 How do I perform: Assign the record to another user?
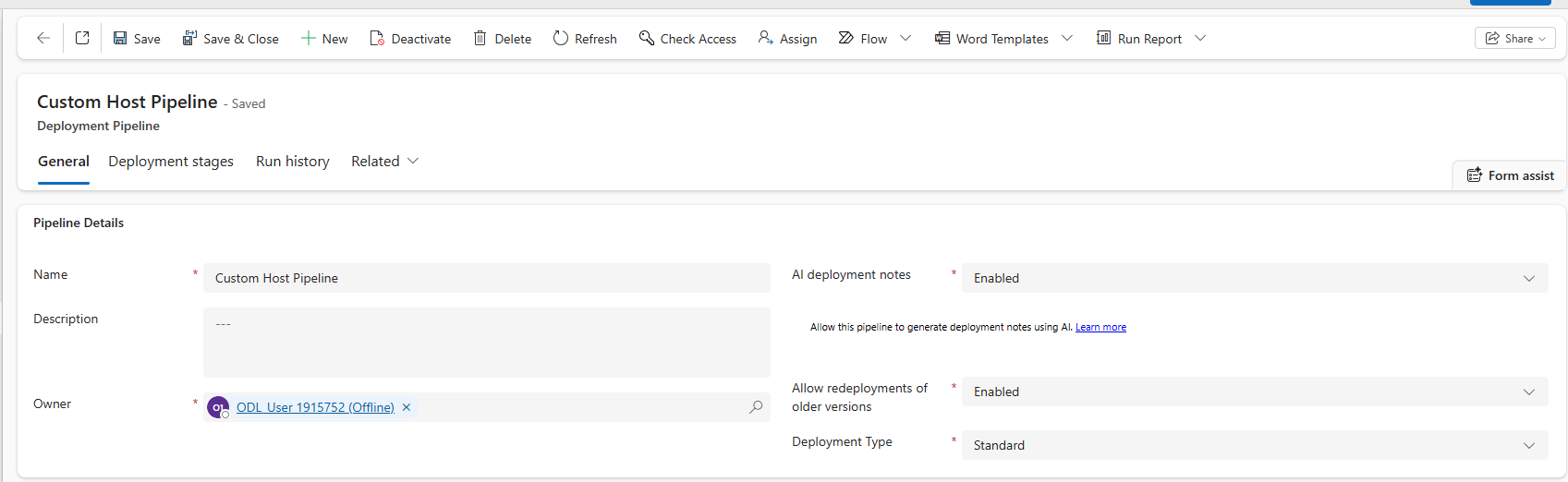tap(787, 38)
